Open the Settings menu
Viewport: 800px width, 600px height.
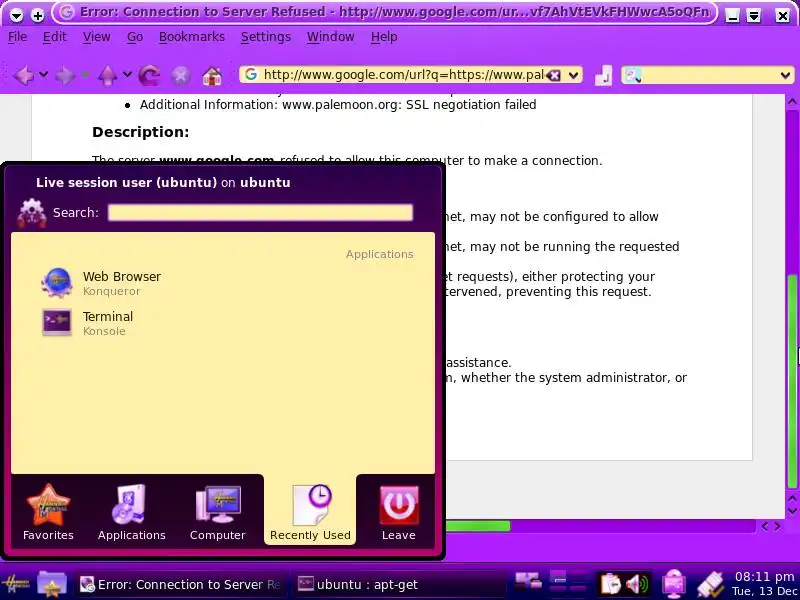coord(266,37)
